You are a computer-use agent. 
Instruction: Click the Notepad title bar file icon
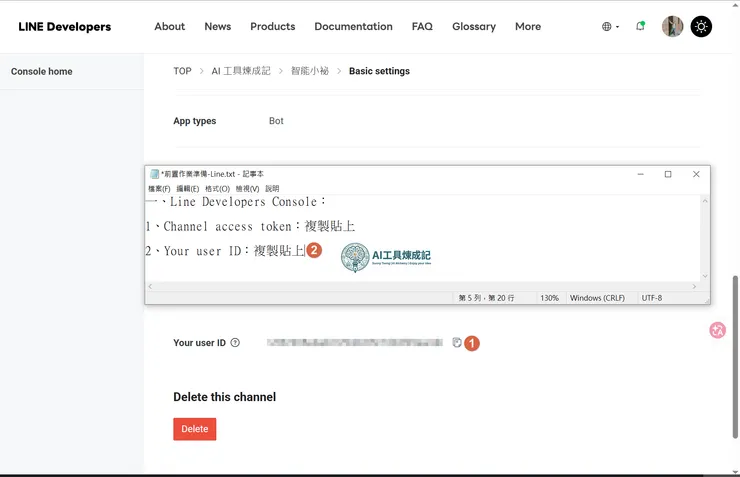pos(154,174)
